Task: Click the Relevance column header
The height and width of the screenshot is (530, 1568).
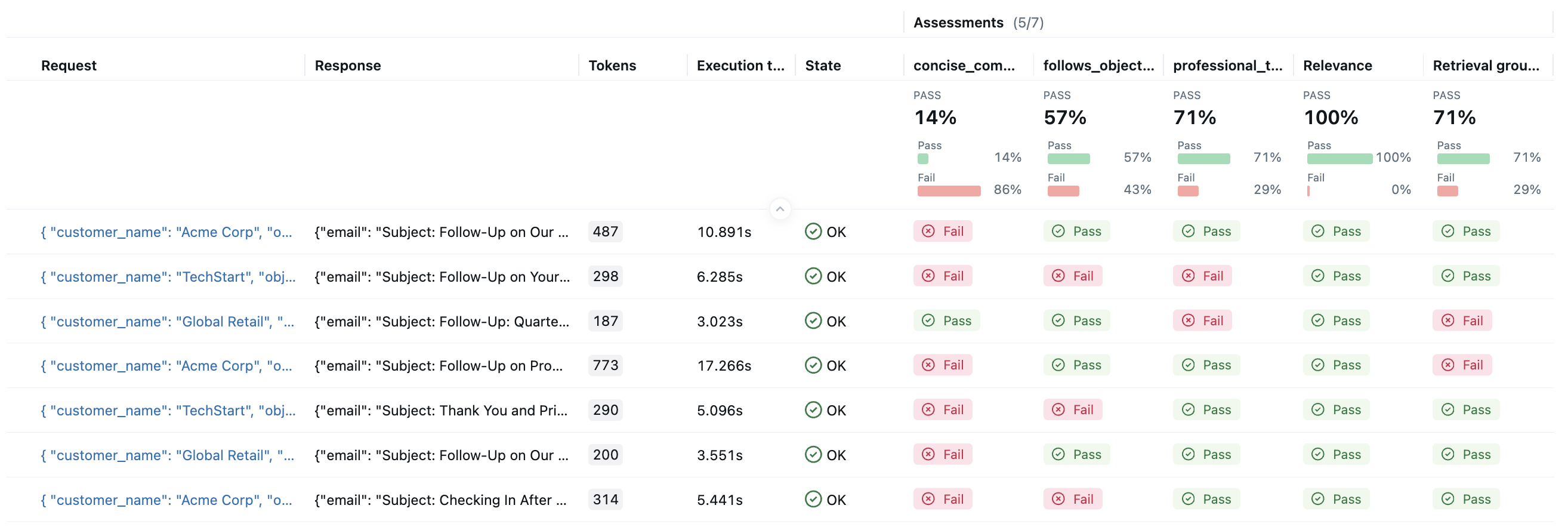Action: [1337, 66]
